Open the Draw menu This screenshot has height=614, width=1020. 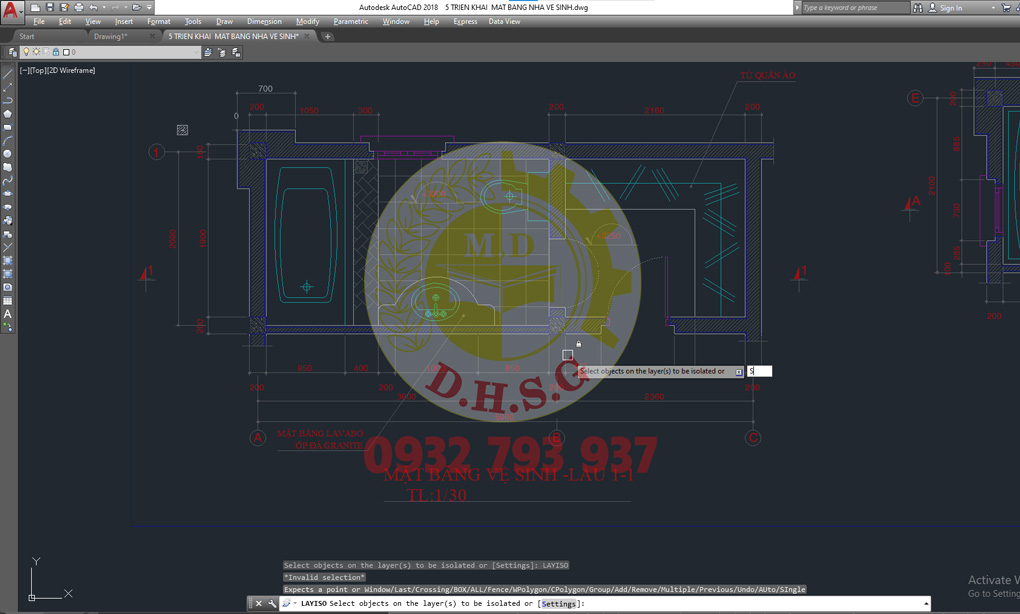(224, 21)
